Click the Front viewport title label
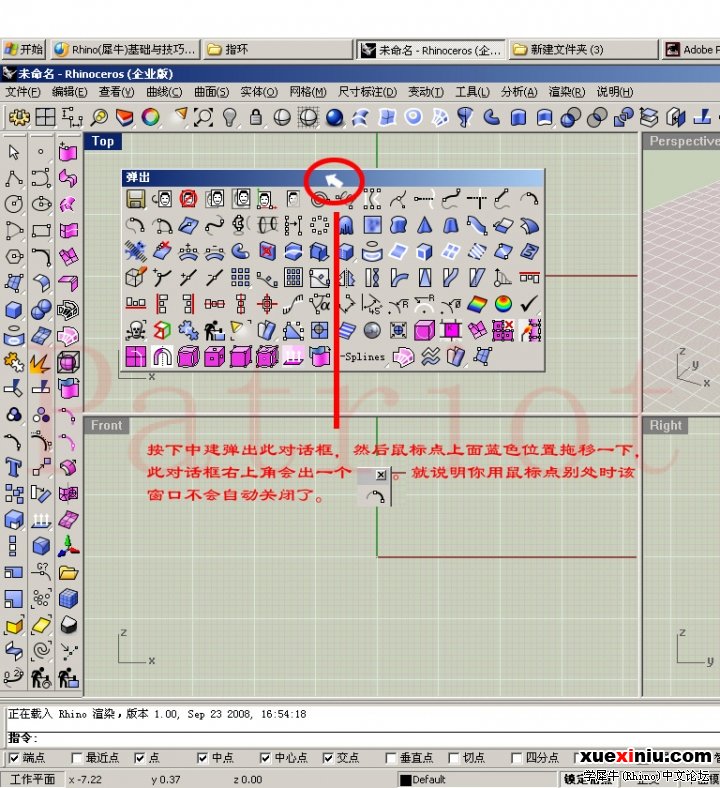 [x=107, y=426]
